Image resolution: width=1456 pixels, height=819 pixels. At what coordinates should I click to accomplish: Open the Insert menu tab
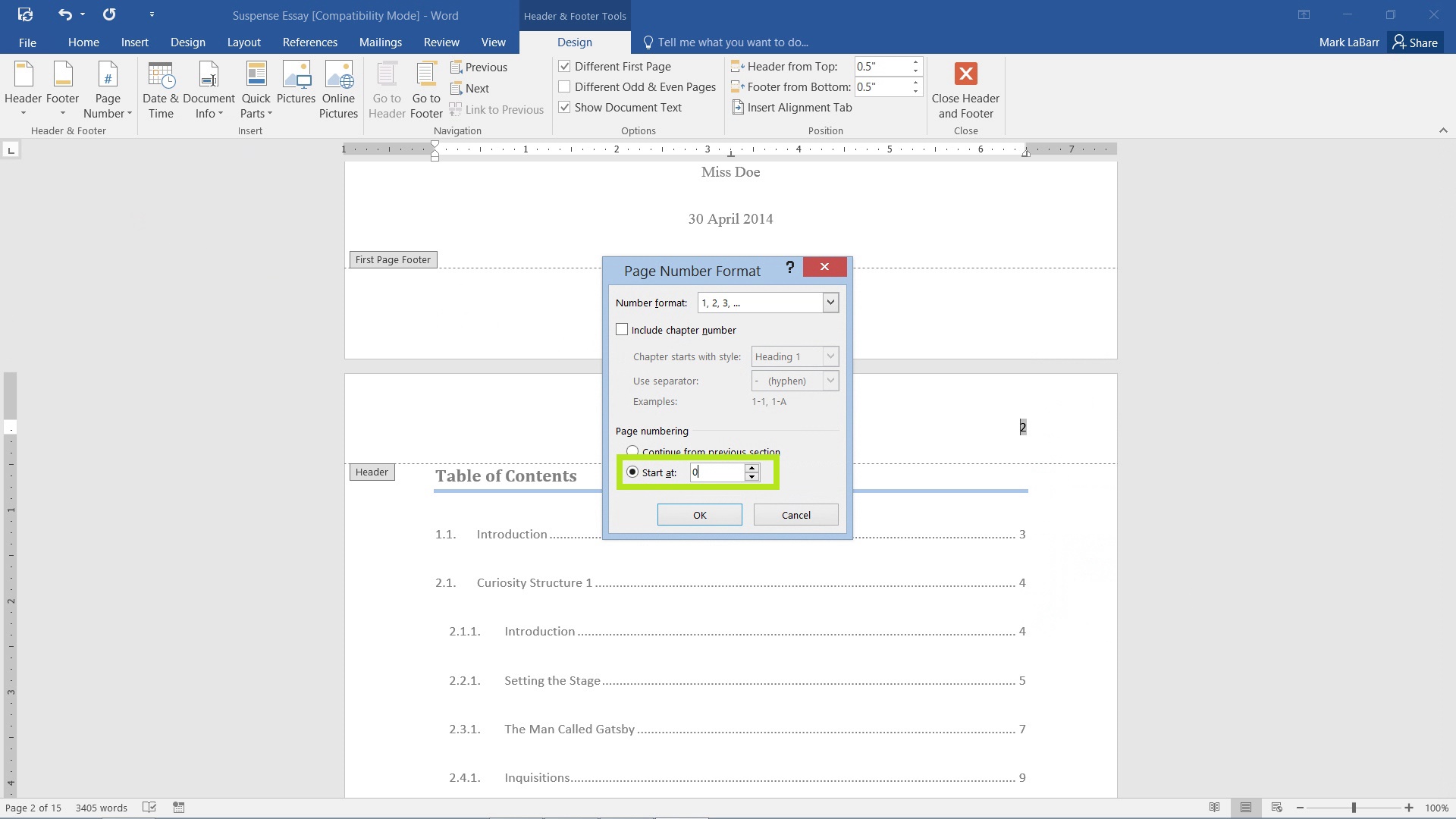(135, 42)
